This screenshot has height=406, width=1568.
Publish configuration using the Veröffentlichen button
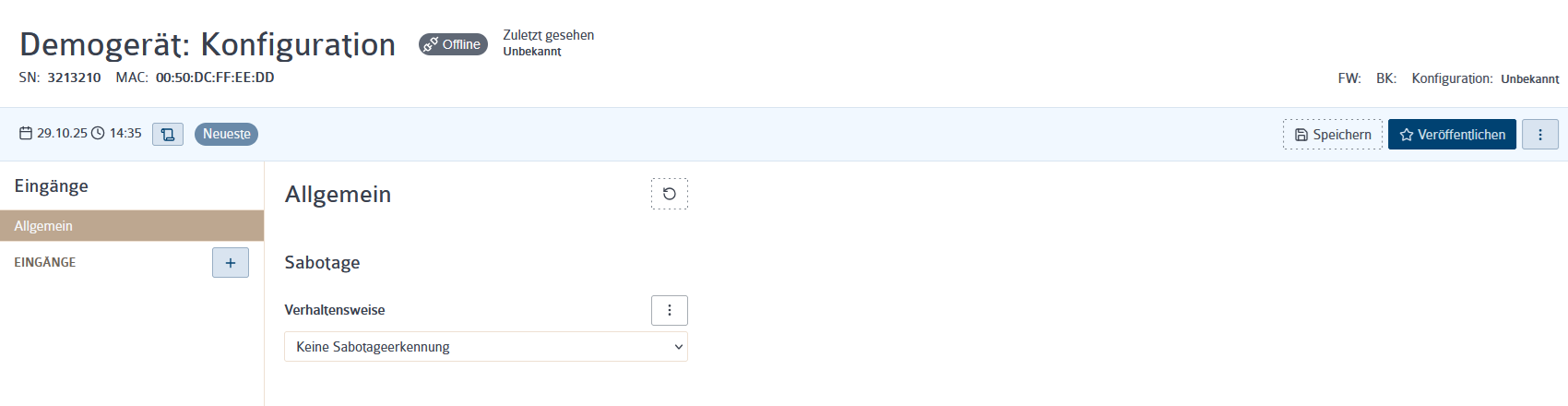tap(1452, 135)
